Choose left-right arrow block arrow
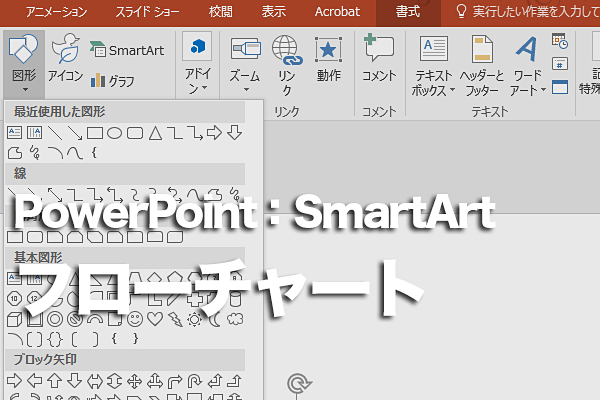This screenshot has width=600, height=400. tap(95, 381)
